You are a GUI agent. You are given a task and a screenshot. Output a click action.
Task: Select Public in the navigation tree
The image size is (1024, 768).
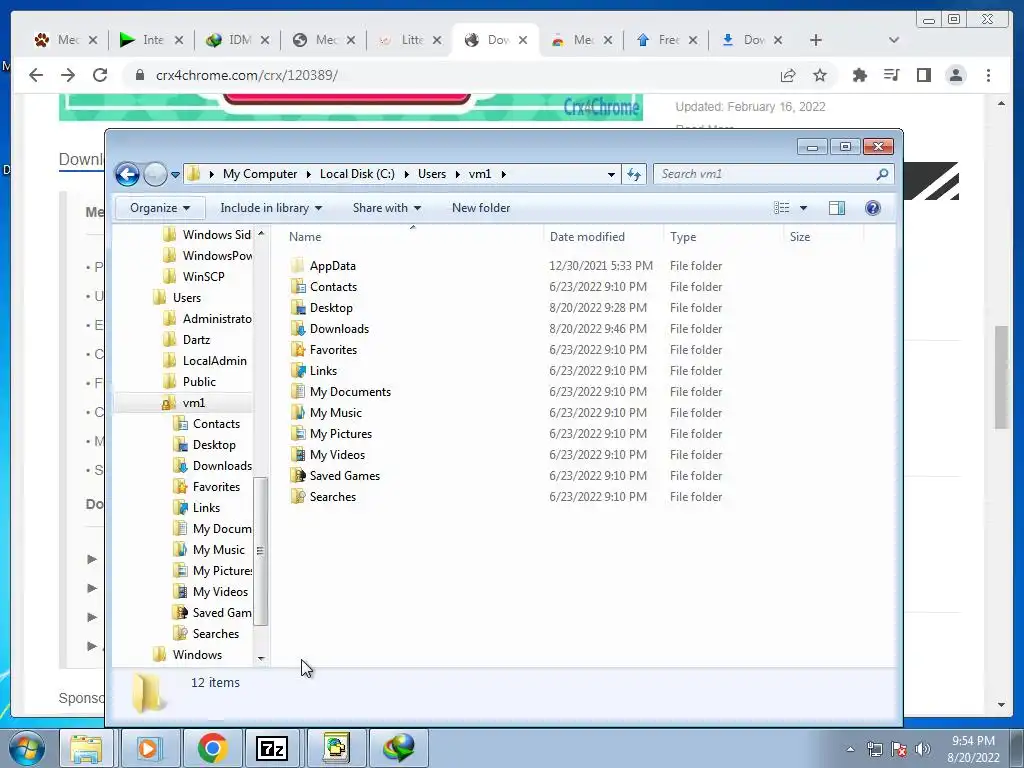click(199, 381)
